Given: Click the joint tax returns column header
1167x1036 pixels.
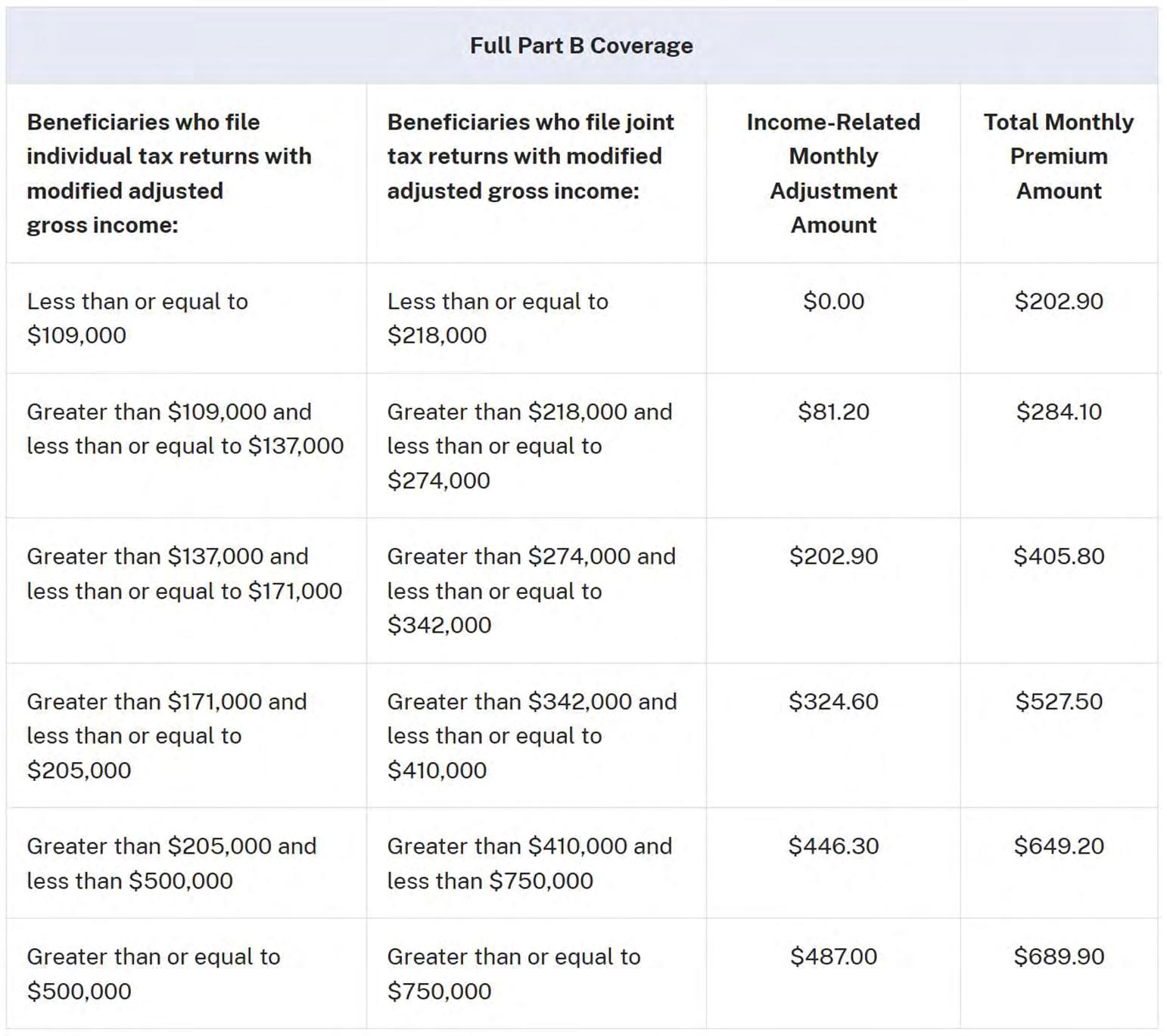Looking at the screenshot, I should pos(530,156).
